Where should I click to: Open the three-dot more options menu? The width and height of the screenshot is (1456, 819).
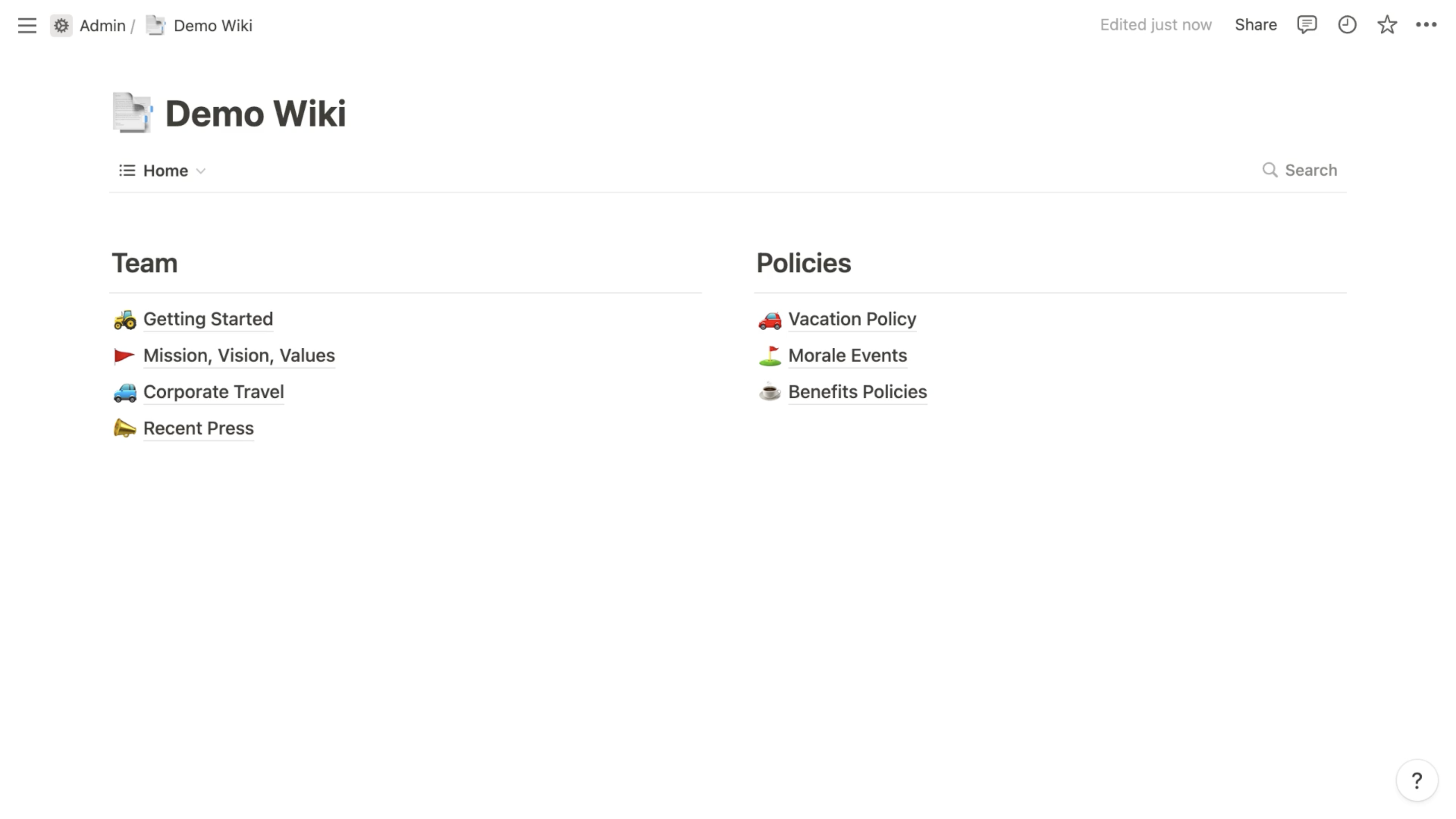[1426, 25]
